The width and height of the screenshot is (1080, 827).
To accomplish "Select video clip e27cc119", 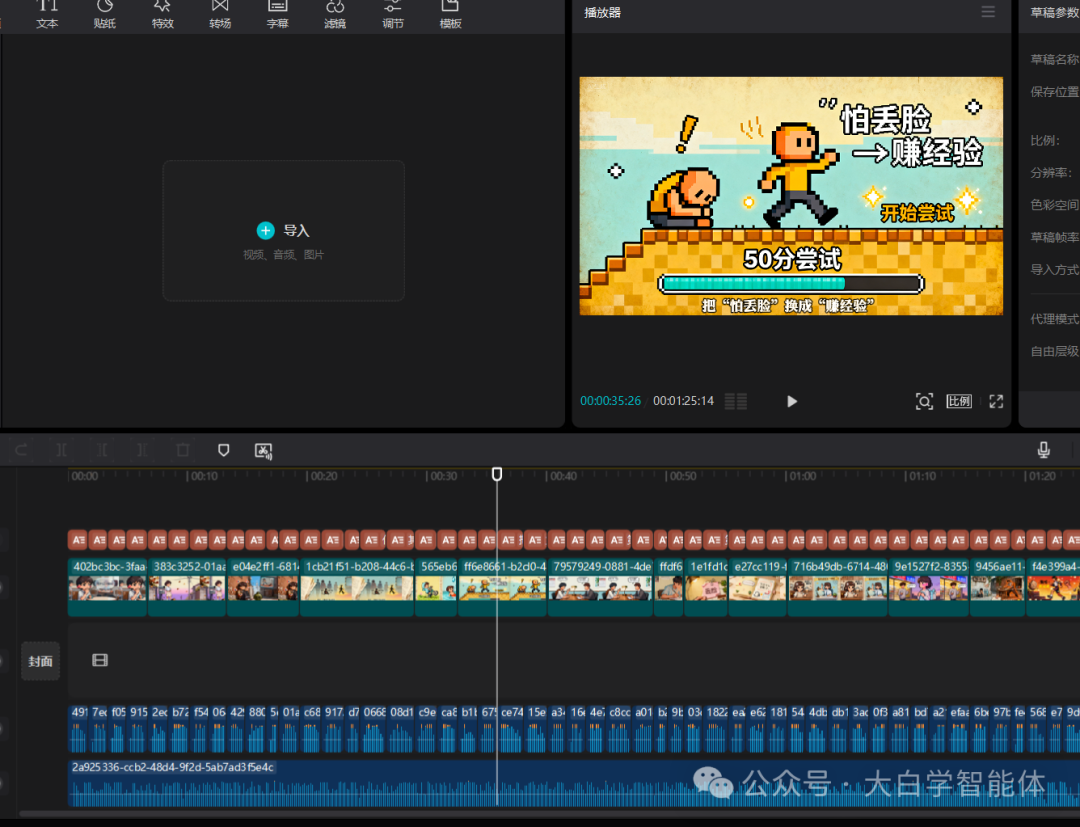I will (758, 587).
